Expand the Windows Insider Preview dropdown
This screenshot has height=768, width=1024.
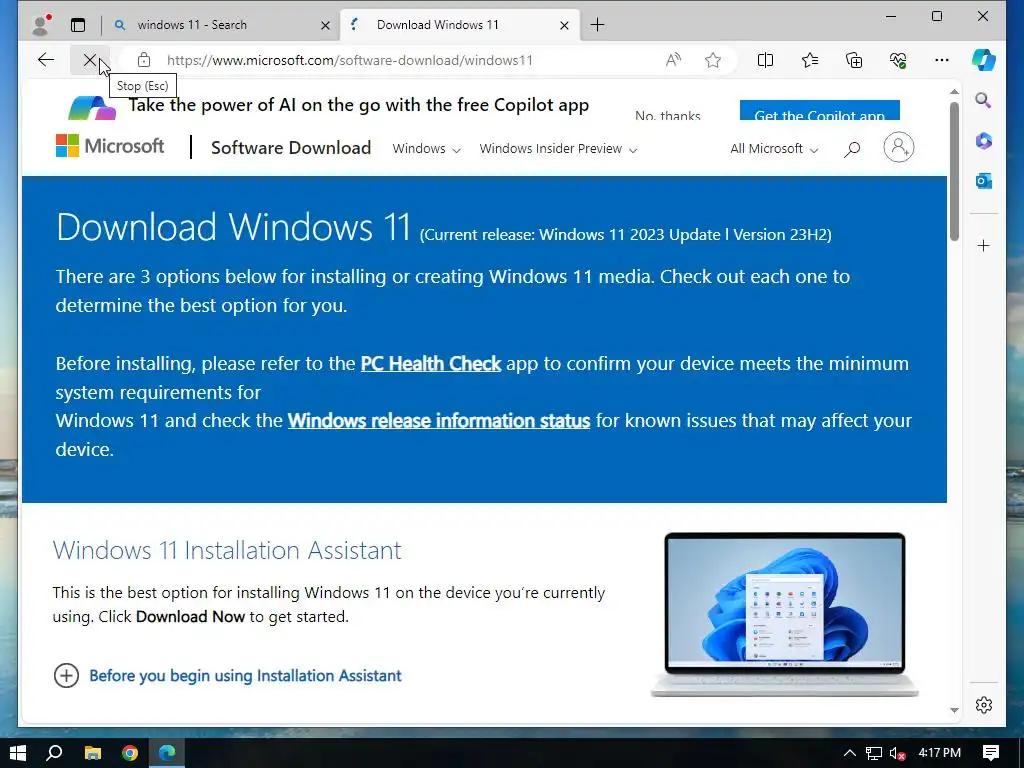coord(558,149)
